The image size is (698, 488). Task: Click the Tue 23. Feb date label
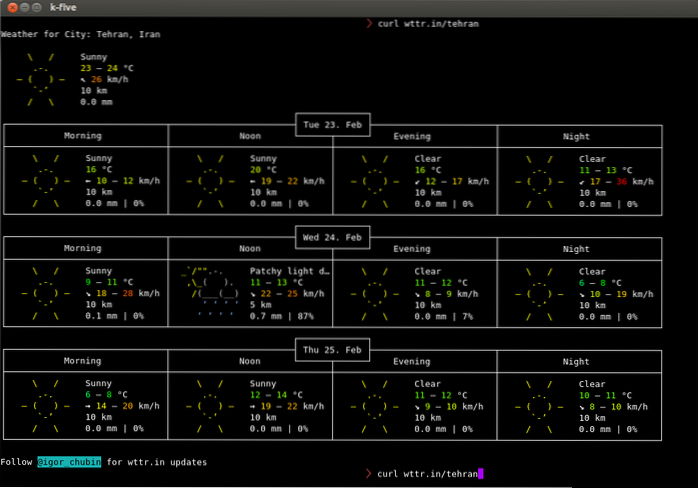pyautogui.click(x=334, y=124)
